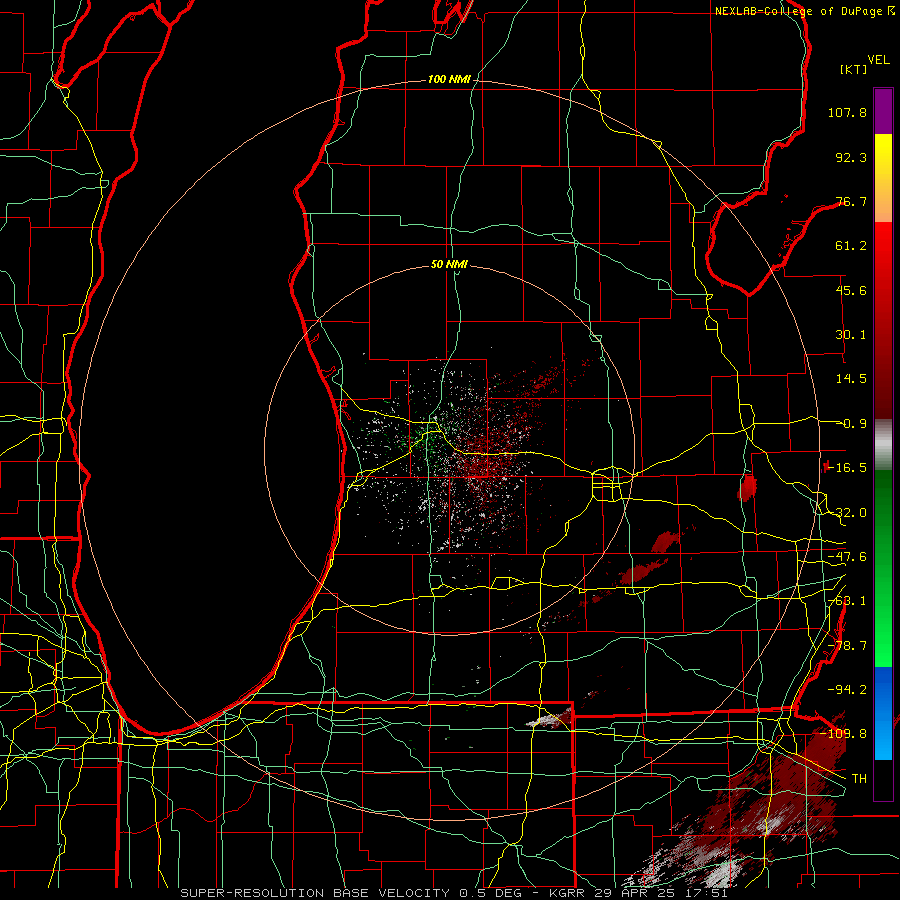Click the [KT] units label
The image size is (900, 900).
point(854,69)
